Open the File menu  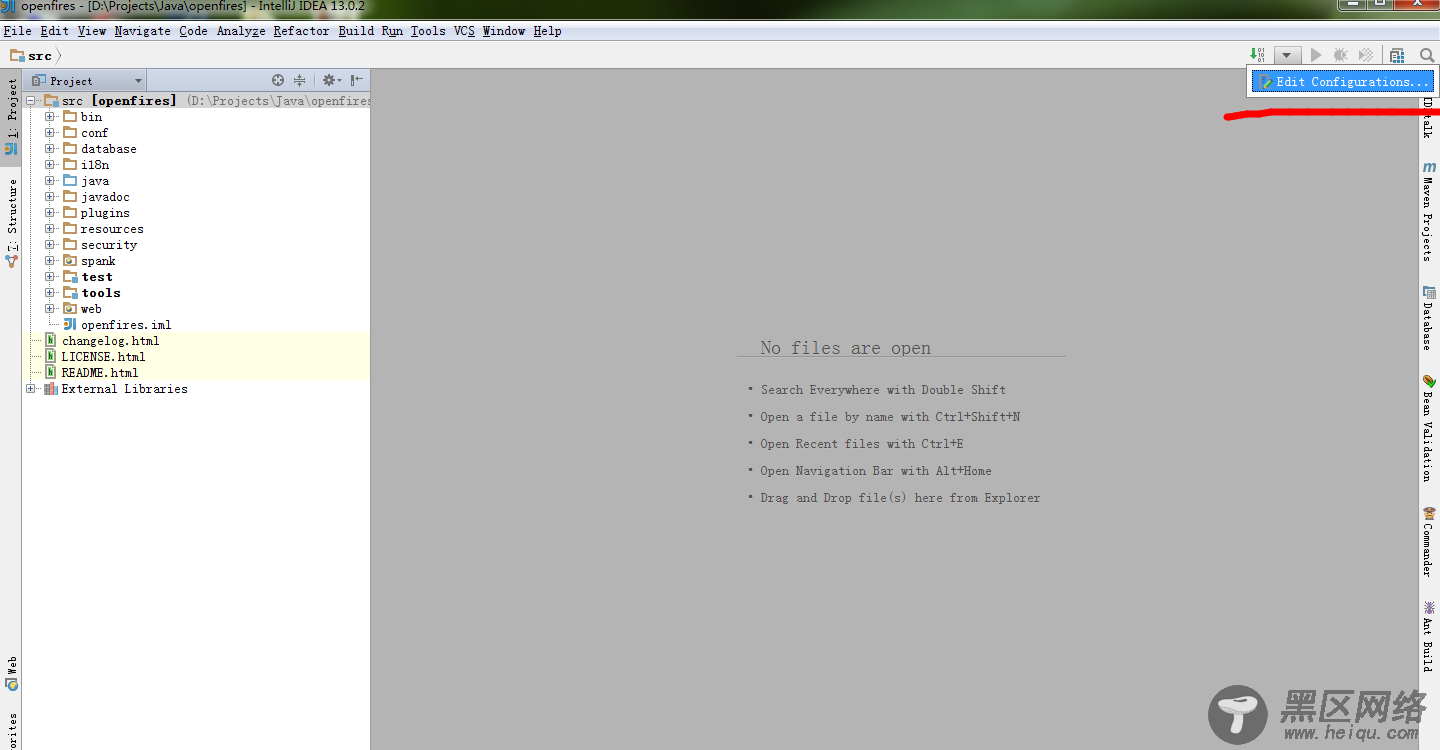[18, 31]
